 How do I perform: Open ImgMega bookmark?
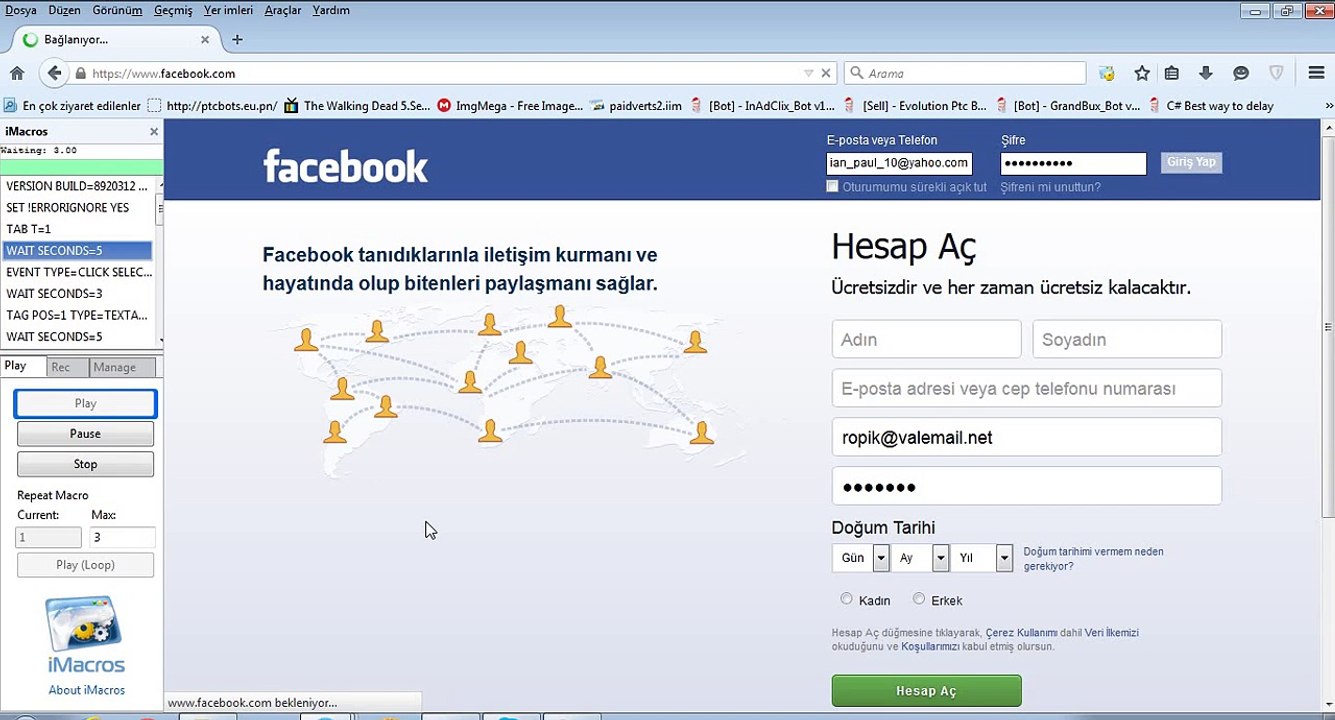510,105
